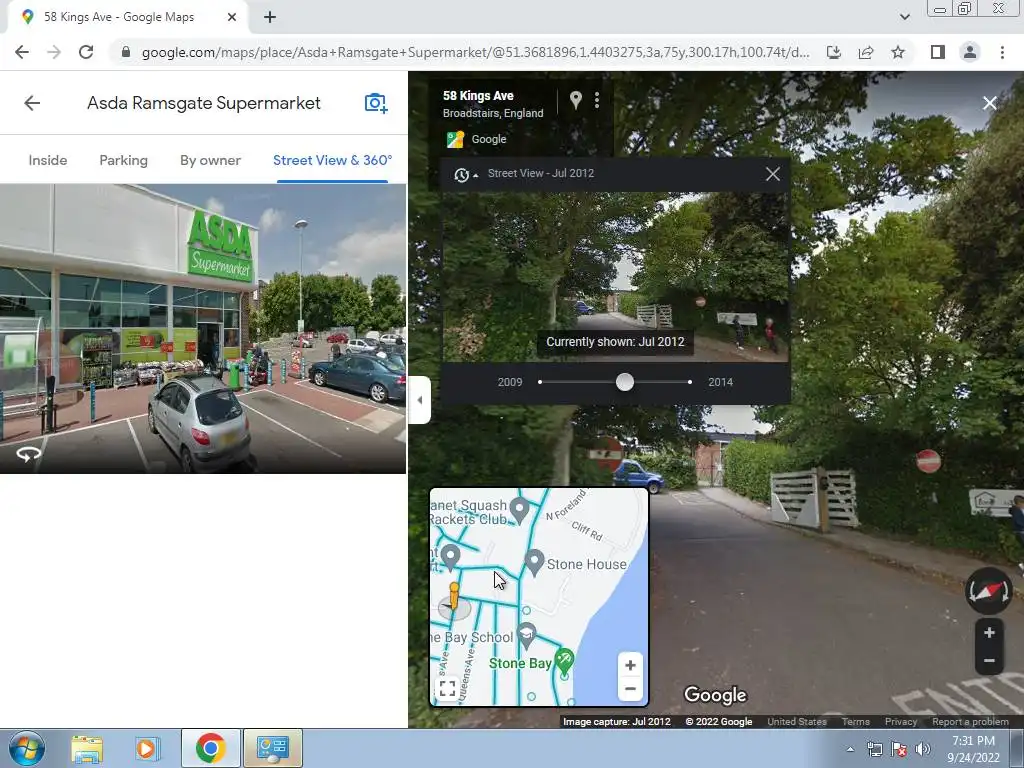Open the tab search dropdown
Image resolution: width=1024 pixels, height=768 pixels.
click(x=904, y=17)
